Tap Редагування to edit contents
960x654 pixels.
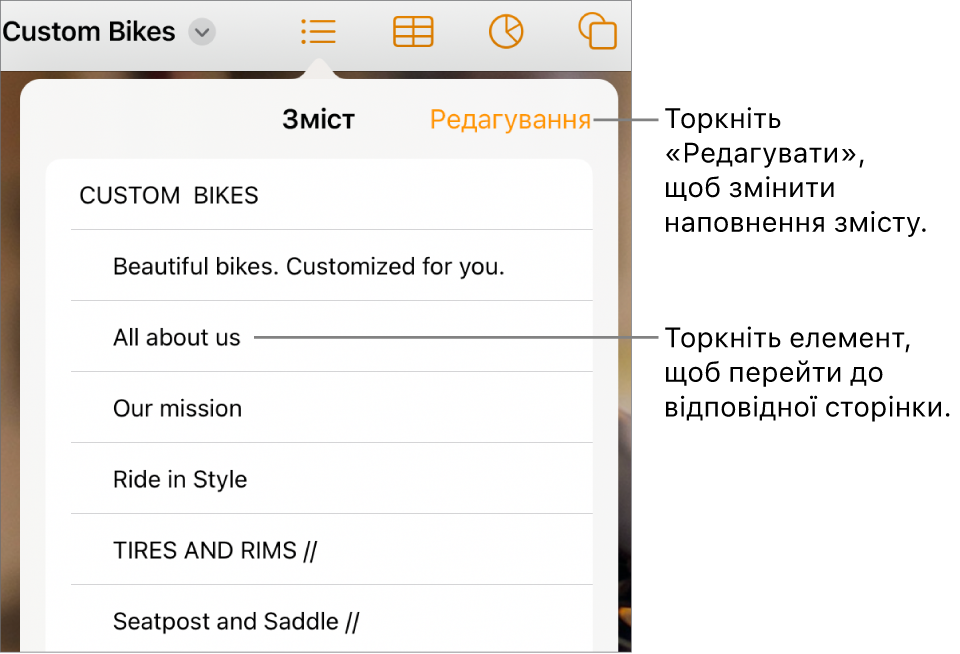tap(510, 119)
